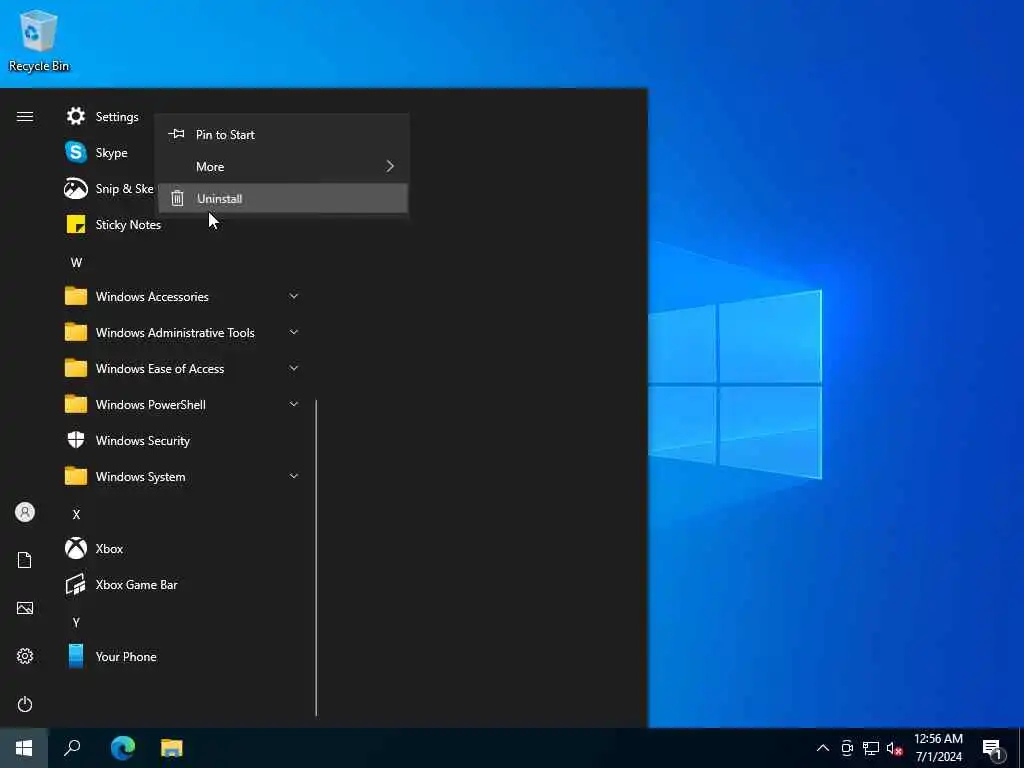
Task: Expand Windows Accessories folder chevron
Action: click(x=294, y=296)
